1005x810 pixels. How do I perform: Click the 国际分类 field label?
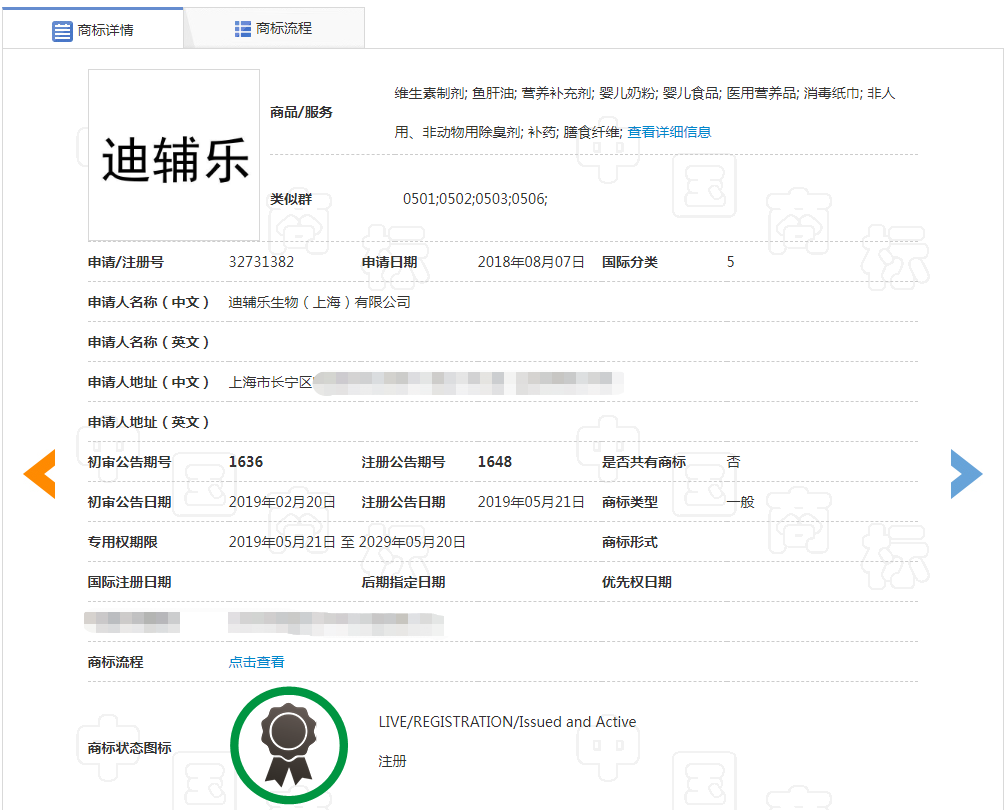[x=629, y=262]
